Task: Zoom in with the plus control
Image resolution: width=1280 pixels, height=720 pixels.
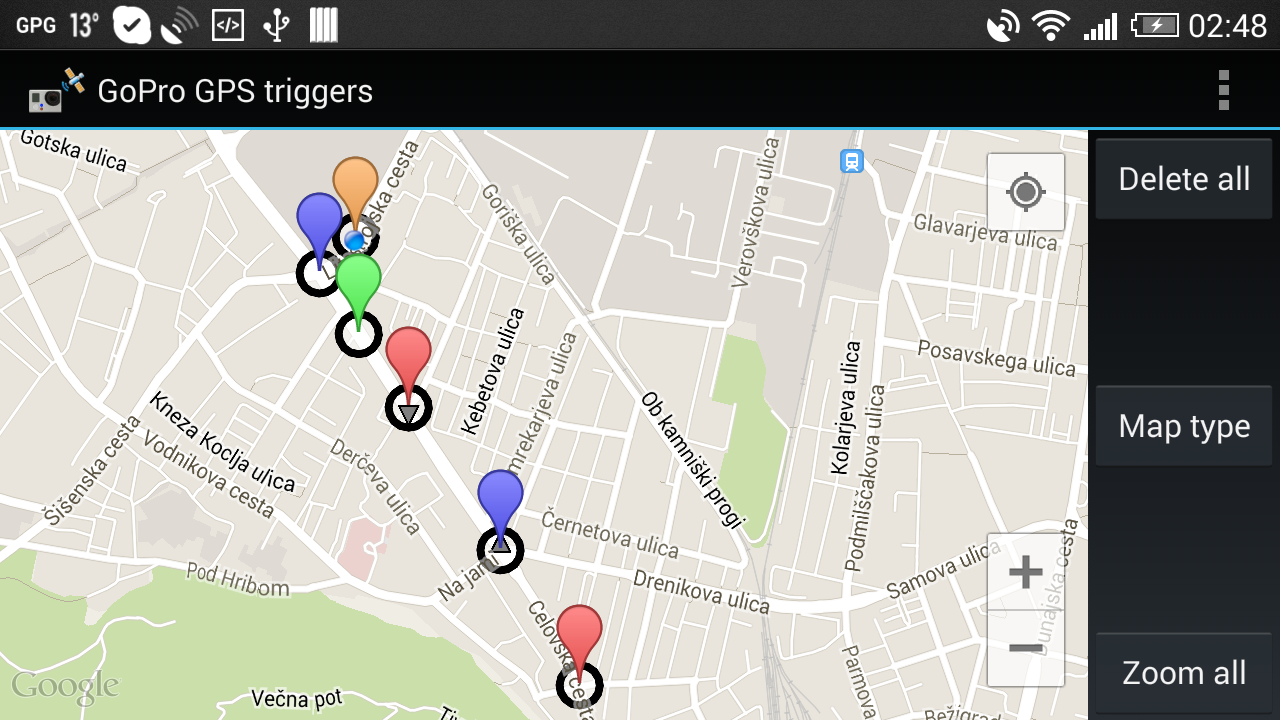Action: [x=1025, y=571]
